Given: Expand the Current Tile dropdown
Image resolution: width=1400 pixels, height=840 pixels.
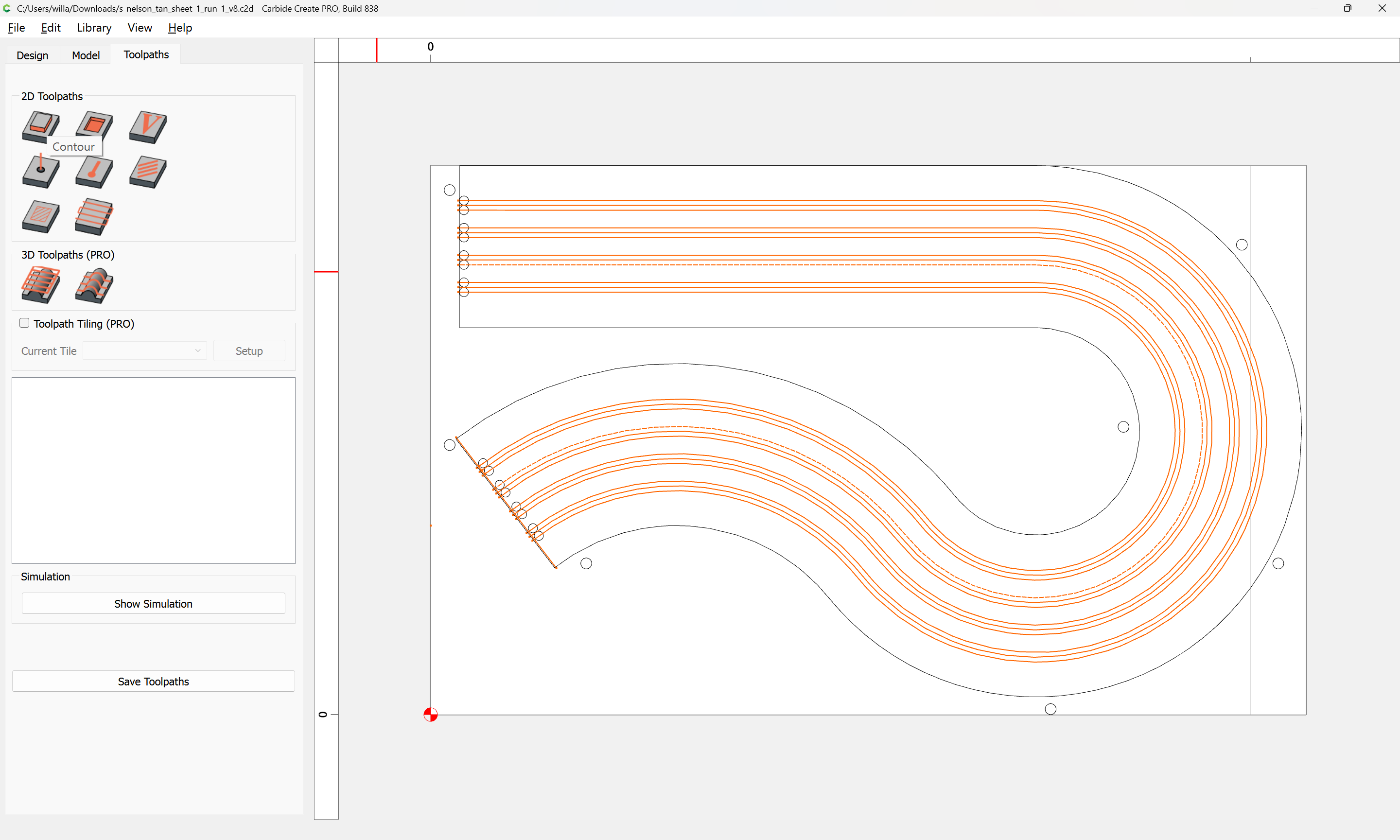Looking at the screenshot, I should [145, 351].
